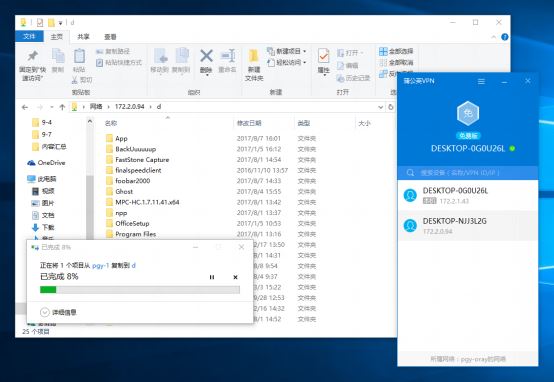Select This PC in navigation pane
Viewport: 554px width, 382px height.
pyautogui.click(x=42, y=179)
